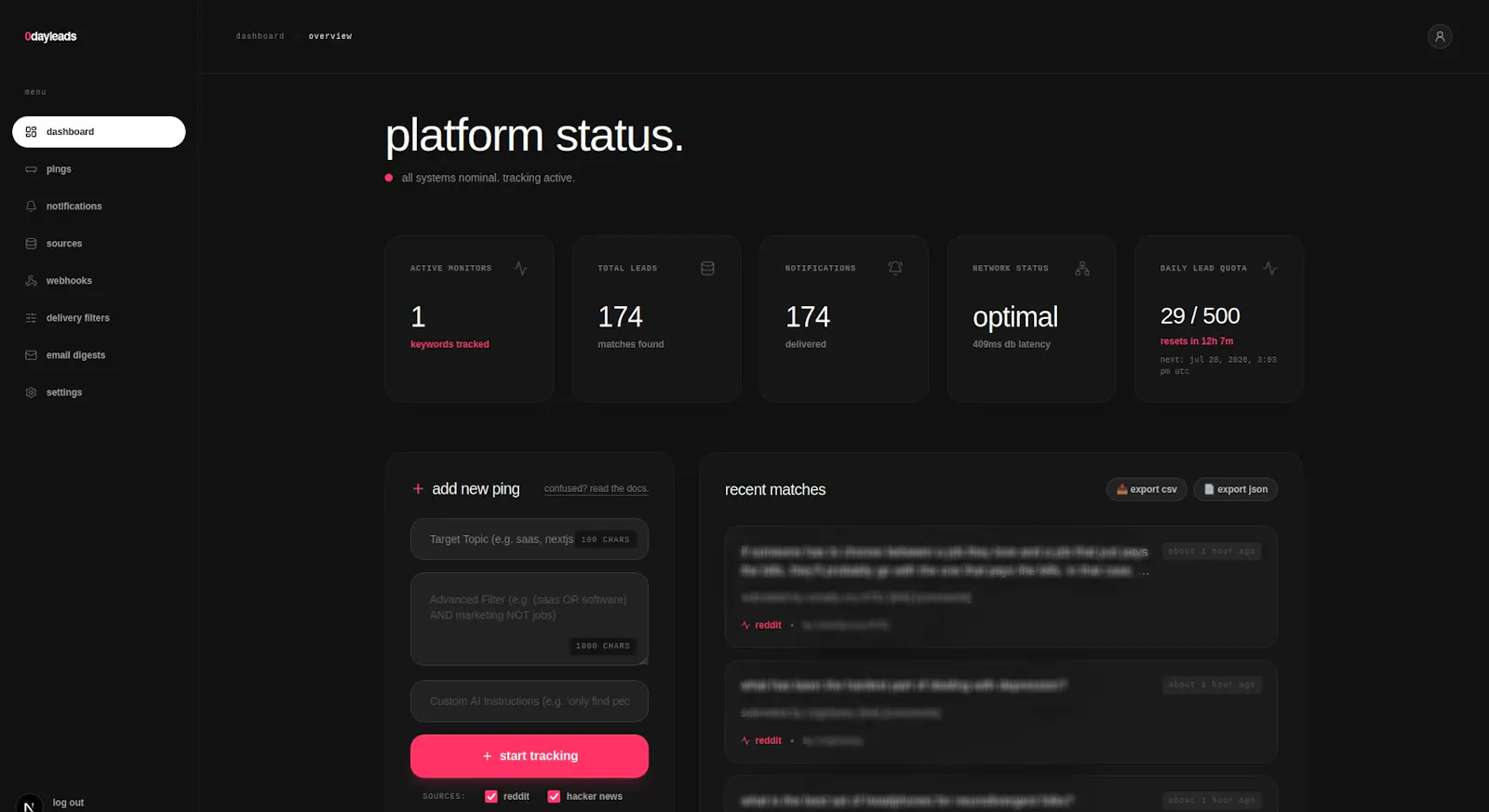Screen dimensions: 1489x812
Task: Toggle the hacker news source checkbox
Action: tap(554, 796)
